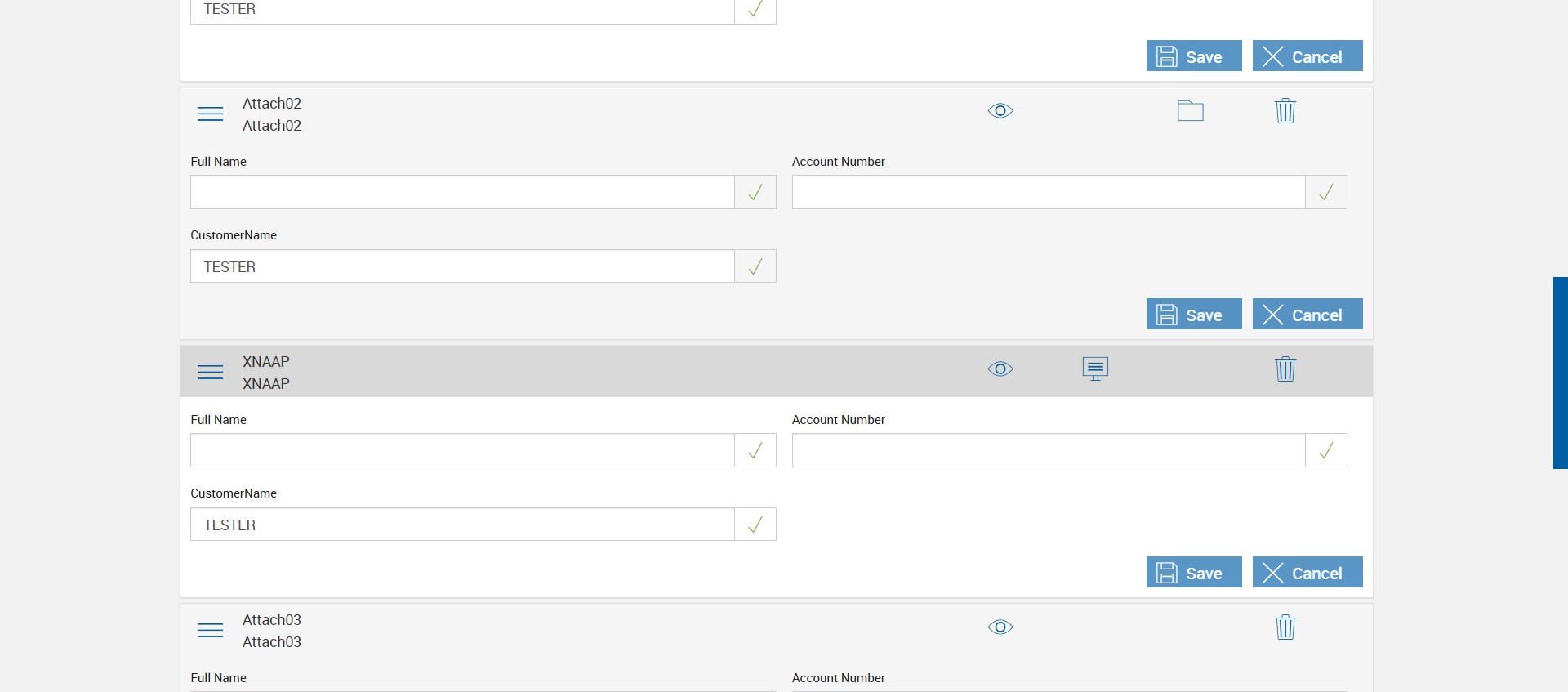Click the CustomerName field in Attach02 section

coord(462,266)
